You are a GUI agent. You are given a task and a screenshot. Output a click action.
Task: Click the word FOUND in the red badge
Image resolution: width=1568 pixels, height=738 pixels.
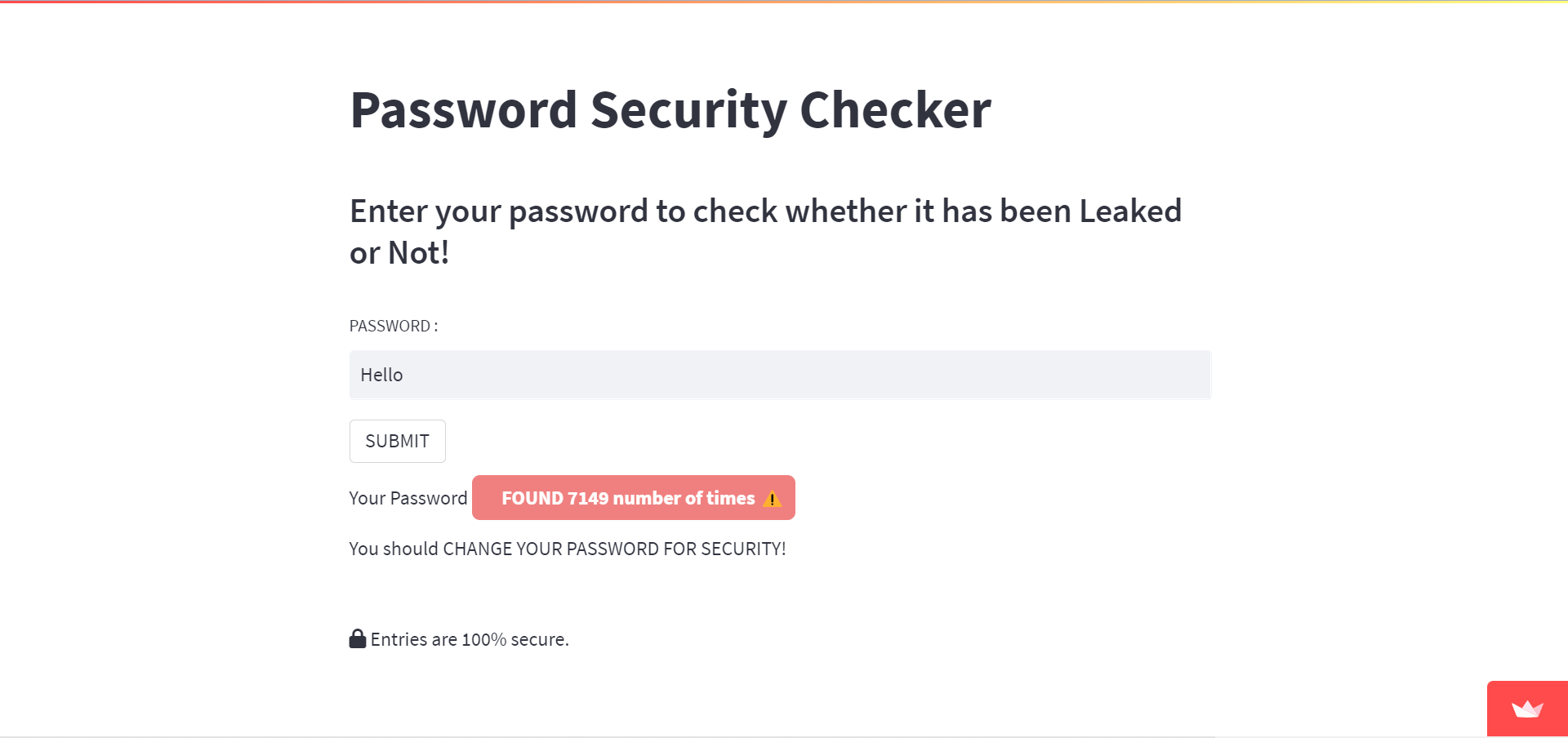[532, 498]
